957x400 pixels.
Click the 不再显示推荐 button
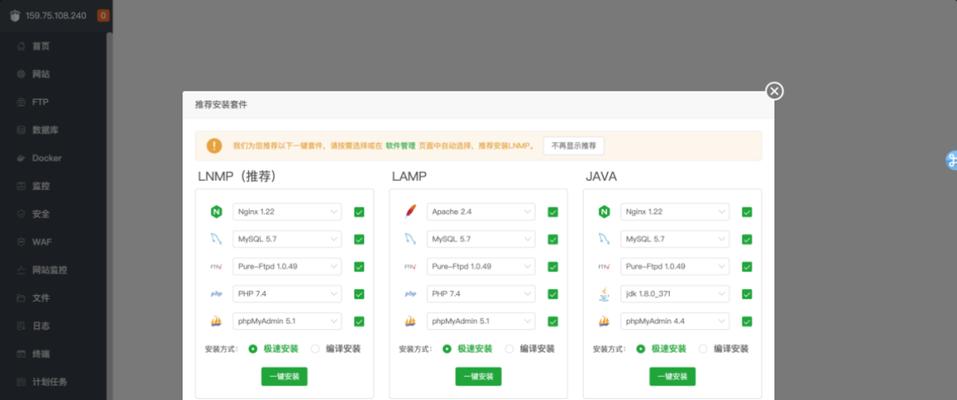(574, 146)
